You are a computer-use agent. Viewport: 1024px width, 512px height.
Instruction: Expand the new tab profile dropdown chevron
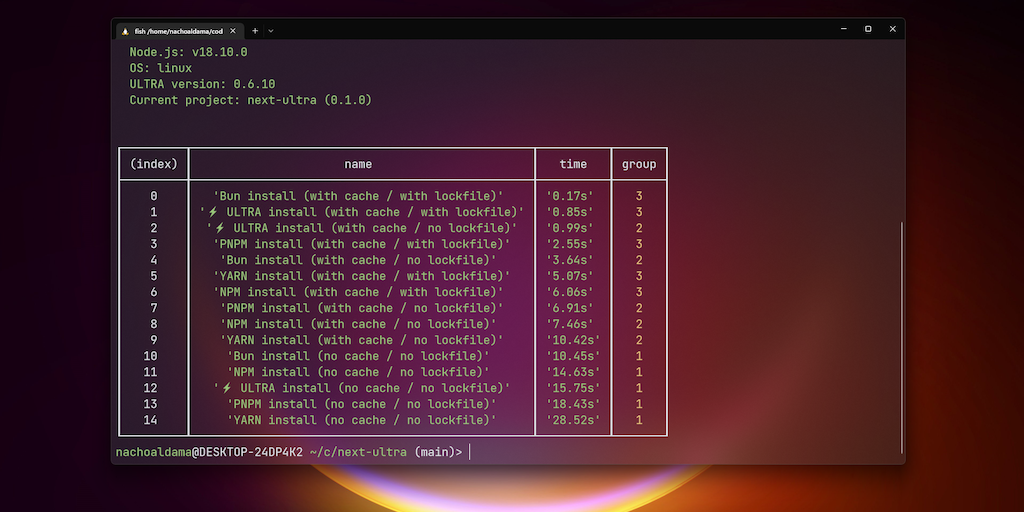(271, 30)
